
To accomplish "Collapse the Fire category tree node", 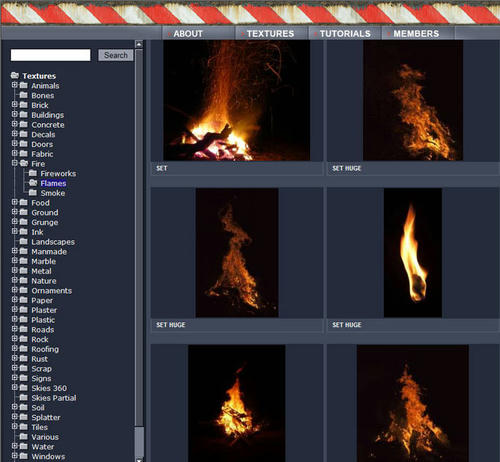I will coord(14,163).
